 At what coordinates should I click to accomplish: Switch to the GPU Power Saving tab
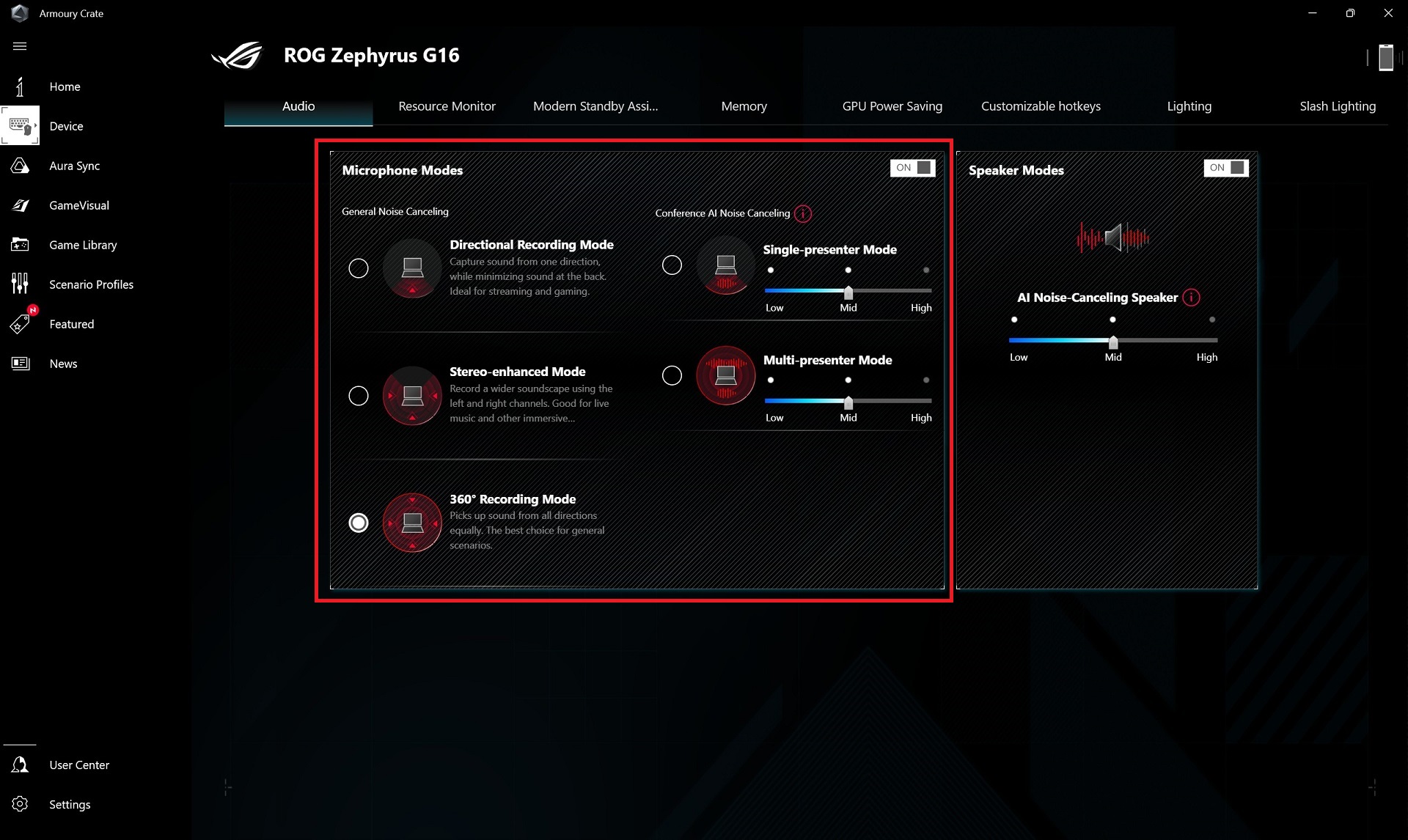(x=892, y=106)
